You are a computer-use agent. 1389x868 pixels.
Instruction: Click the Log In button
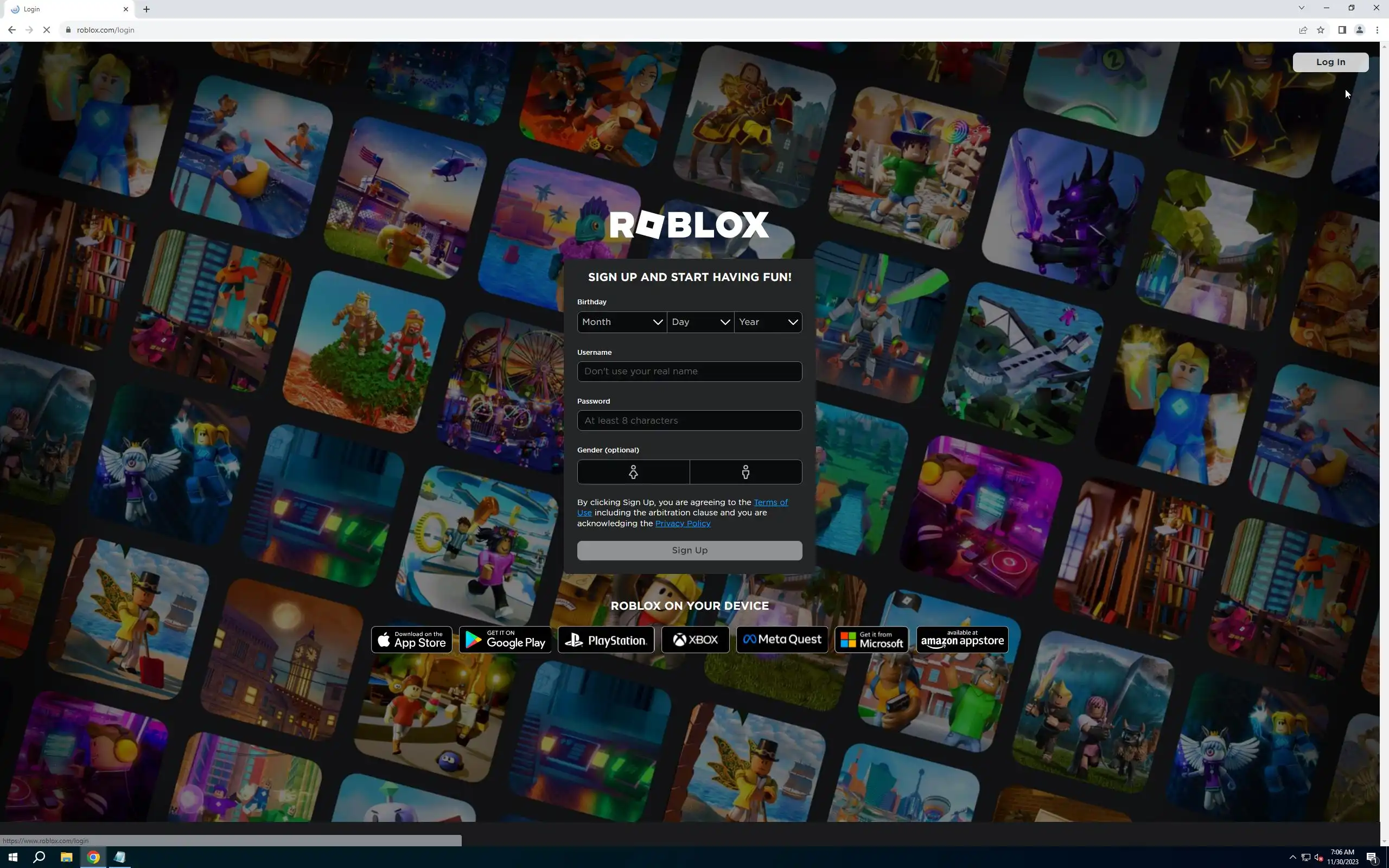click(1330, 62)
